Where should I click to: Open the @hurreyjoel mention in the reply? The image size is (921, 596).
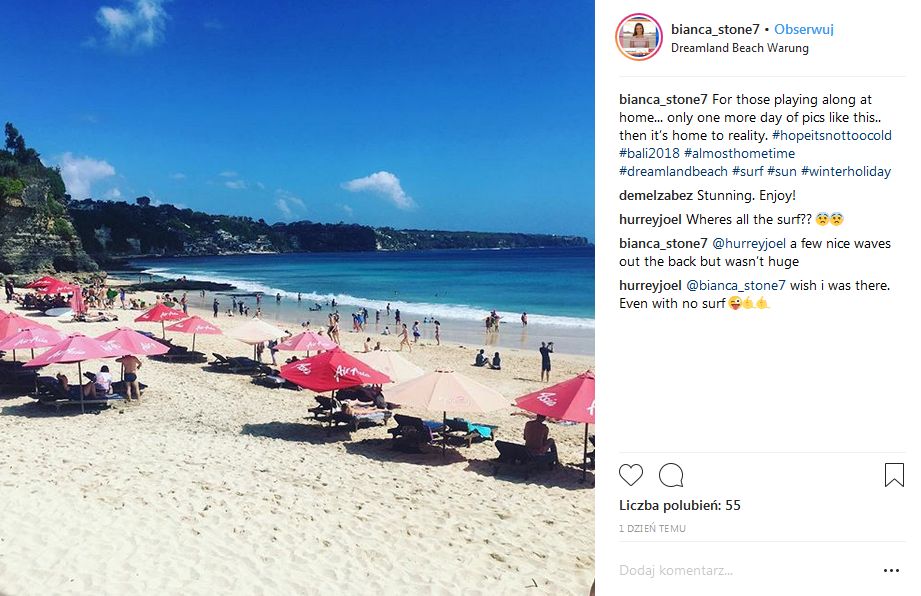(x=749, y=244)
